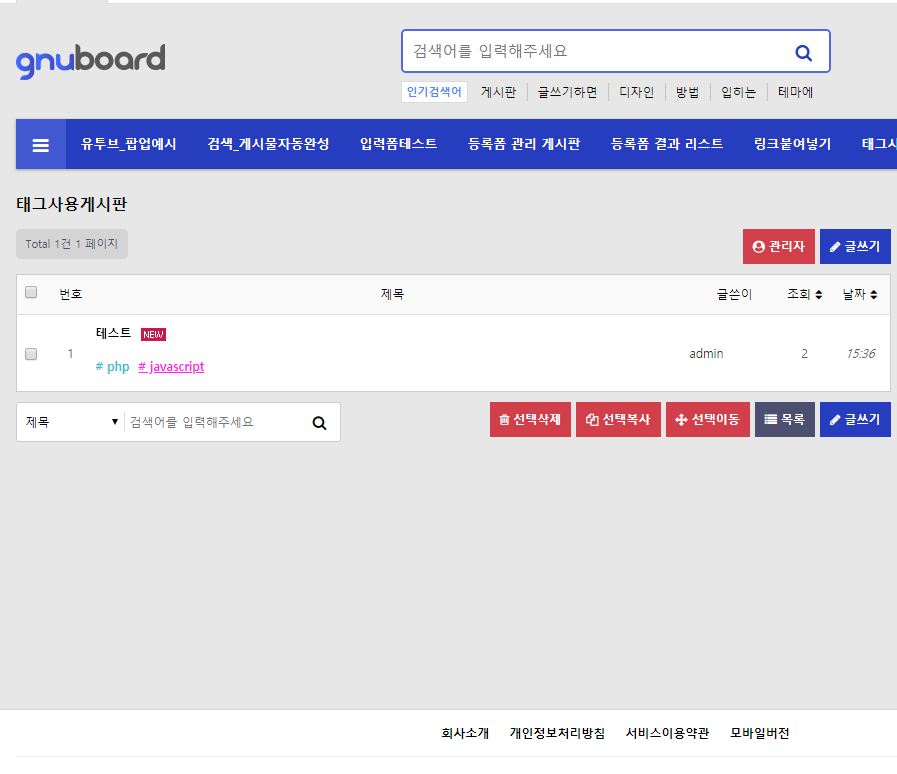The width and height of the screenshot is (897, 774).
Task: Open the 개인정보처리방침 footer link
Action: [557, 733]
